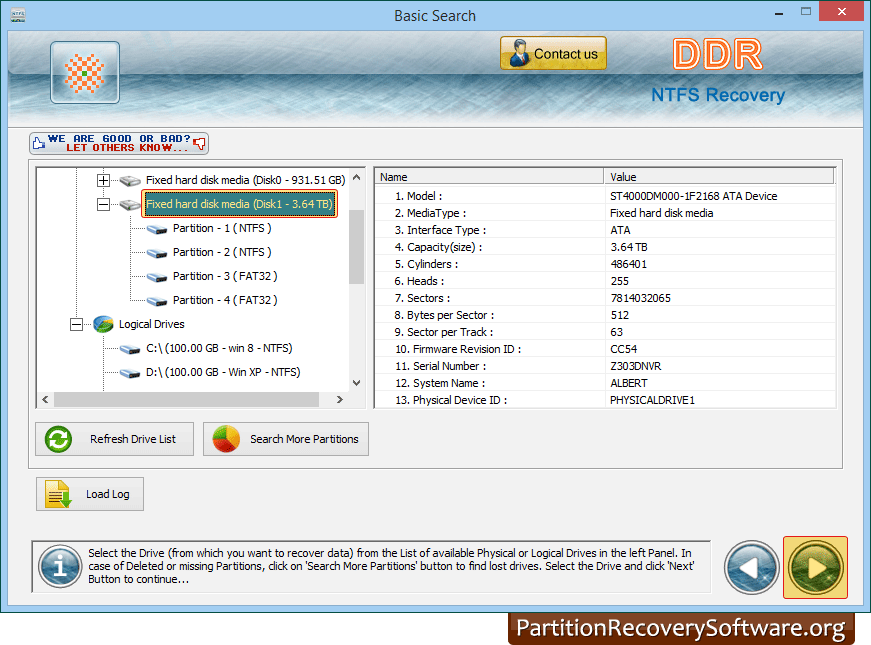Click the value 'PHYSICALDRIVE1'
Image resolution: width=871 pixels, height=645 pixels.
(652, 400)
